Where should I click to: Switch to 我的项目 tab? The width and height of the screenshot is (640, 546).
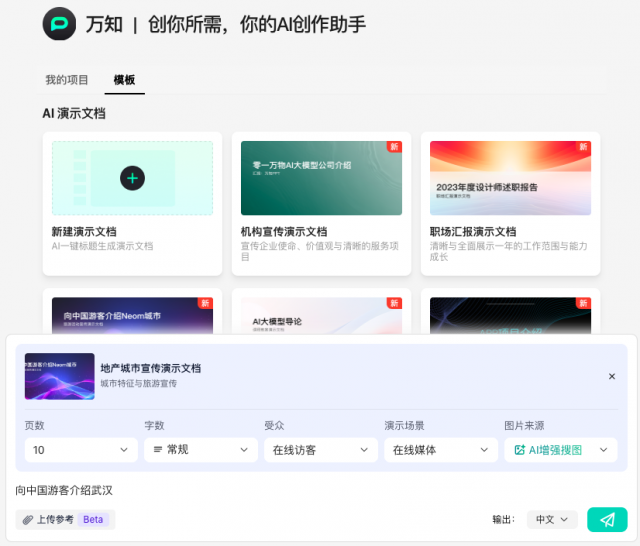pyautogui.click(x=67, y=80)
